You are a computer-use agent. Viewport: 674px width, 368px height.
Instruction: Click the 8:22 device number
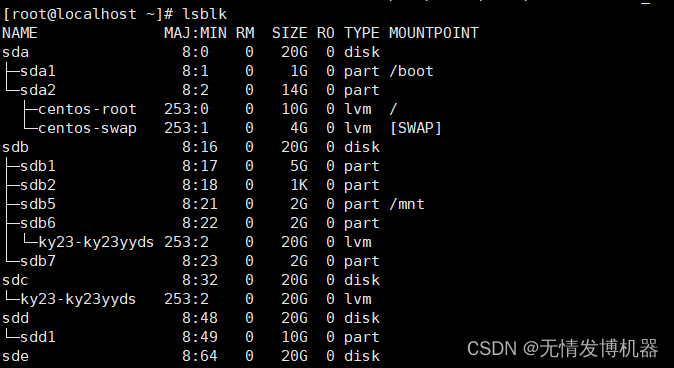pos(200,223)
